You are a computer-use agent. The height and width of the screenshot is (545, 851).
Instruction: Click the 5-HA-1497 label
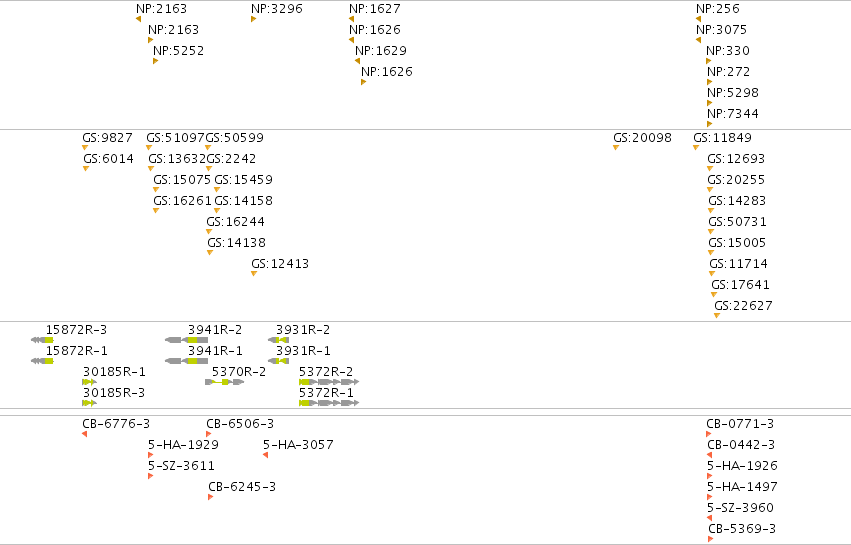(x=742, y=486)
